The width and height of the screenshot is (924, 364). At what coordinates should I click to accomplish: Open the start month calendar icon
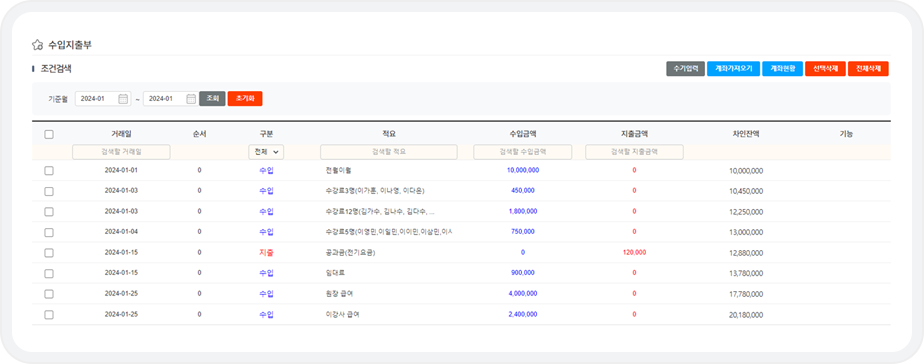pyautogui.click(x=123, y=99)
